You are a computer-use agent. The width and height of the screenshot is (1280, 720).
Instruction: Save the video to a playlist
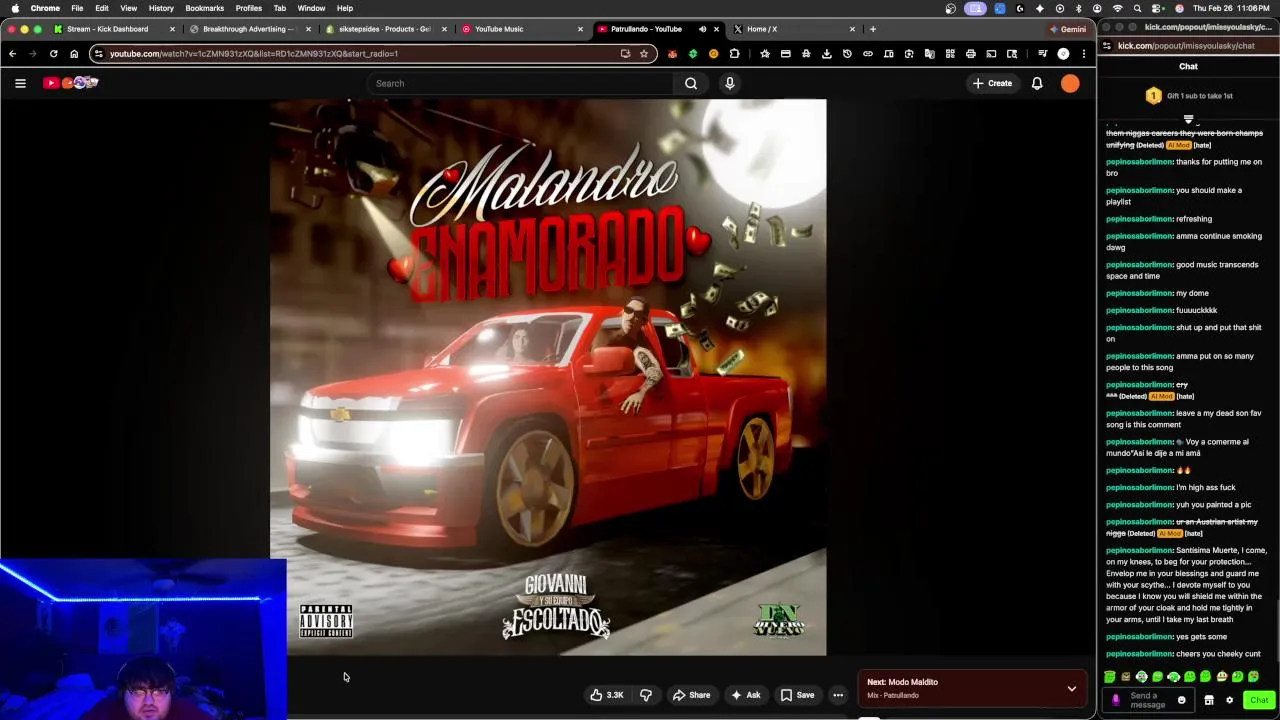[x=797, y=695]
